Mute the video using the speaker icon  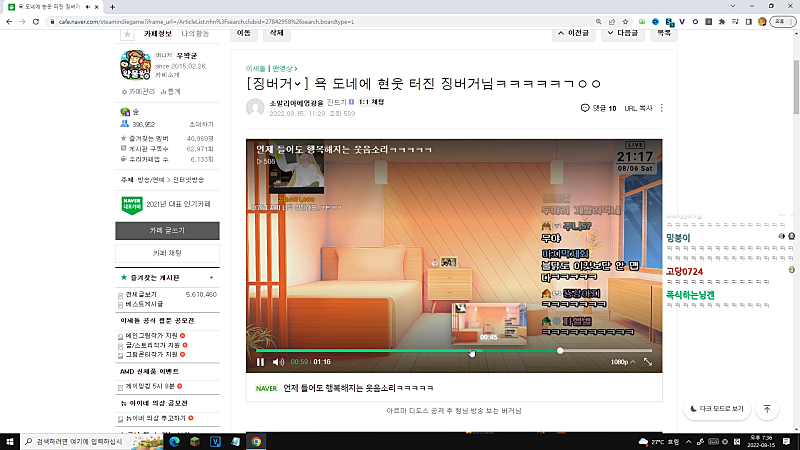276,362
